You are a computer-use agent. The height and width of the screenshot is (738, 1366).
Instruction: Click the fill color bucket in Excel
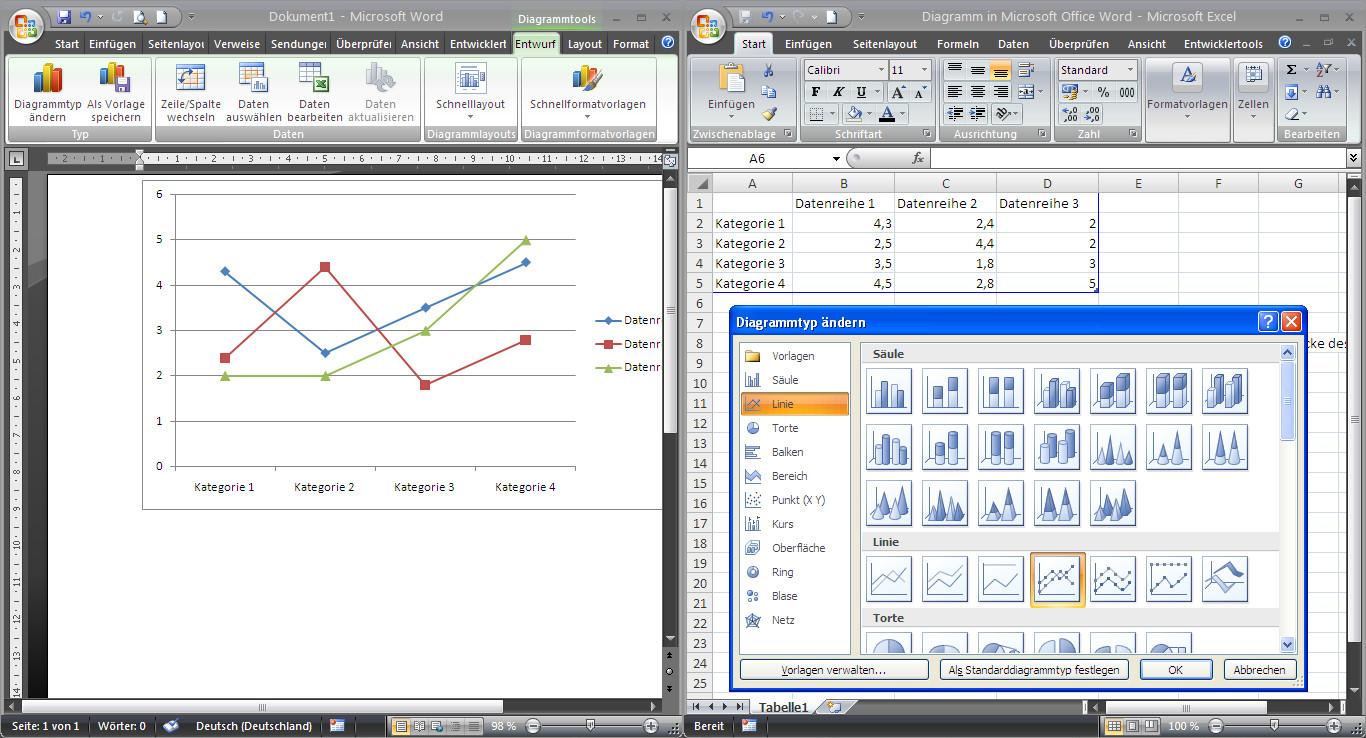pyautogui.click(x=853, y=114)
